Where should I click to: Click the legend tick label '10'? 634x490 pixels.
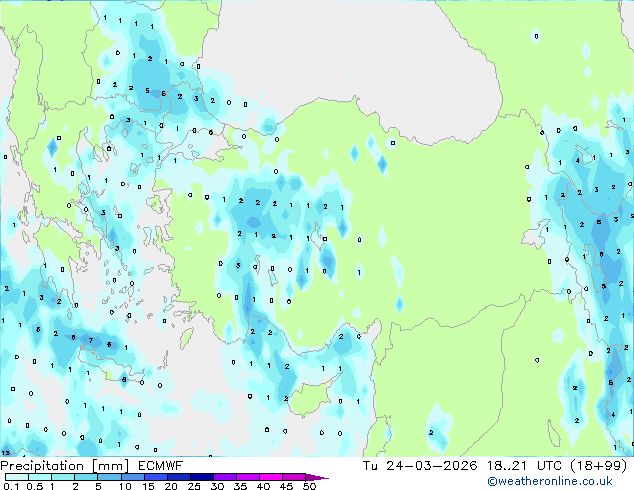tap(125, 486)
